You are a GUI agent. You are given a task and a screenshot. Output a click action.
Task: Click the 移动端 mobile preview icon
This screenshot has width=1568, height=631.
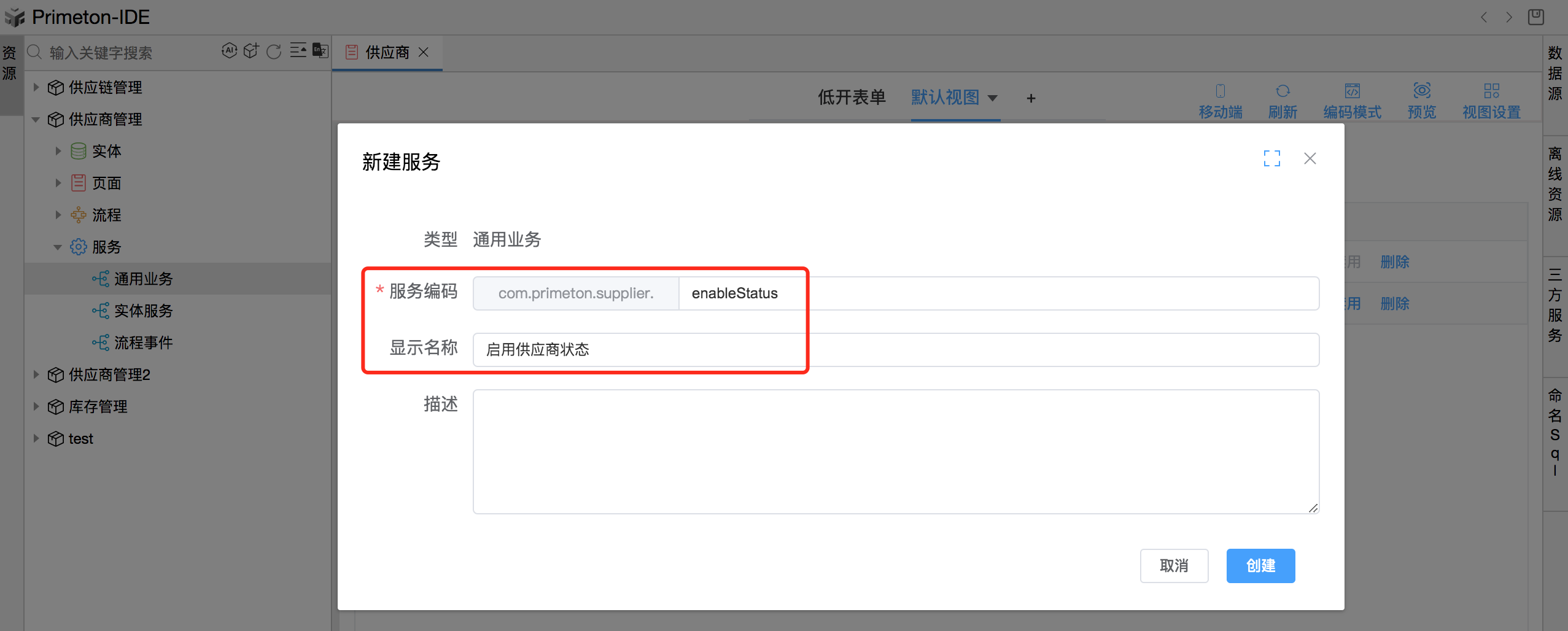1220,99
